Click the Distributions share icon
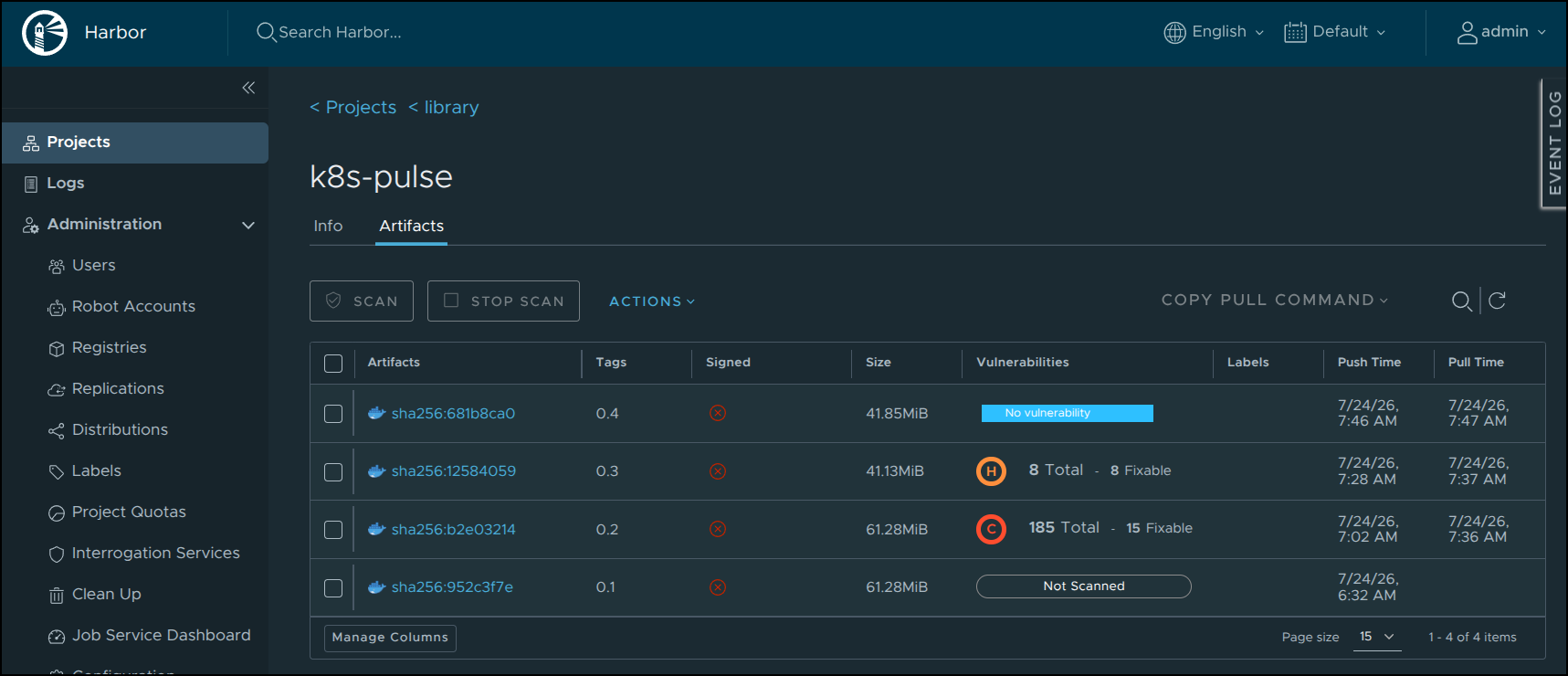 click(x=57, y=430)
